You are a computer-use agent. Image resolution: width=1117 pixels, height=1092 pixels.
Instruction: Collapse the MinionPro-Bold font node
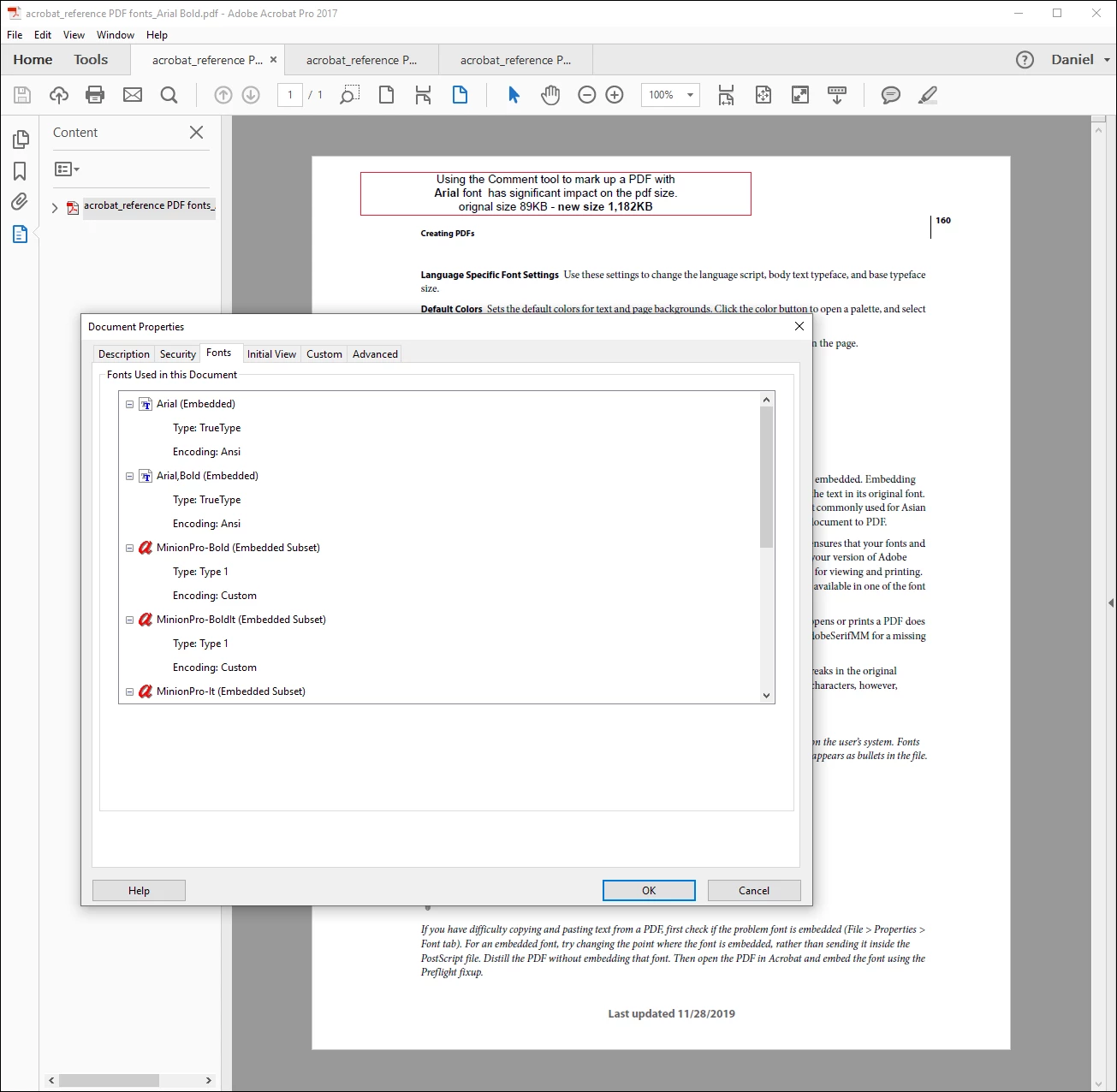pyautogui.click(x=130, y=549)
